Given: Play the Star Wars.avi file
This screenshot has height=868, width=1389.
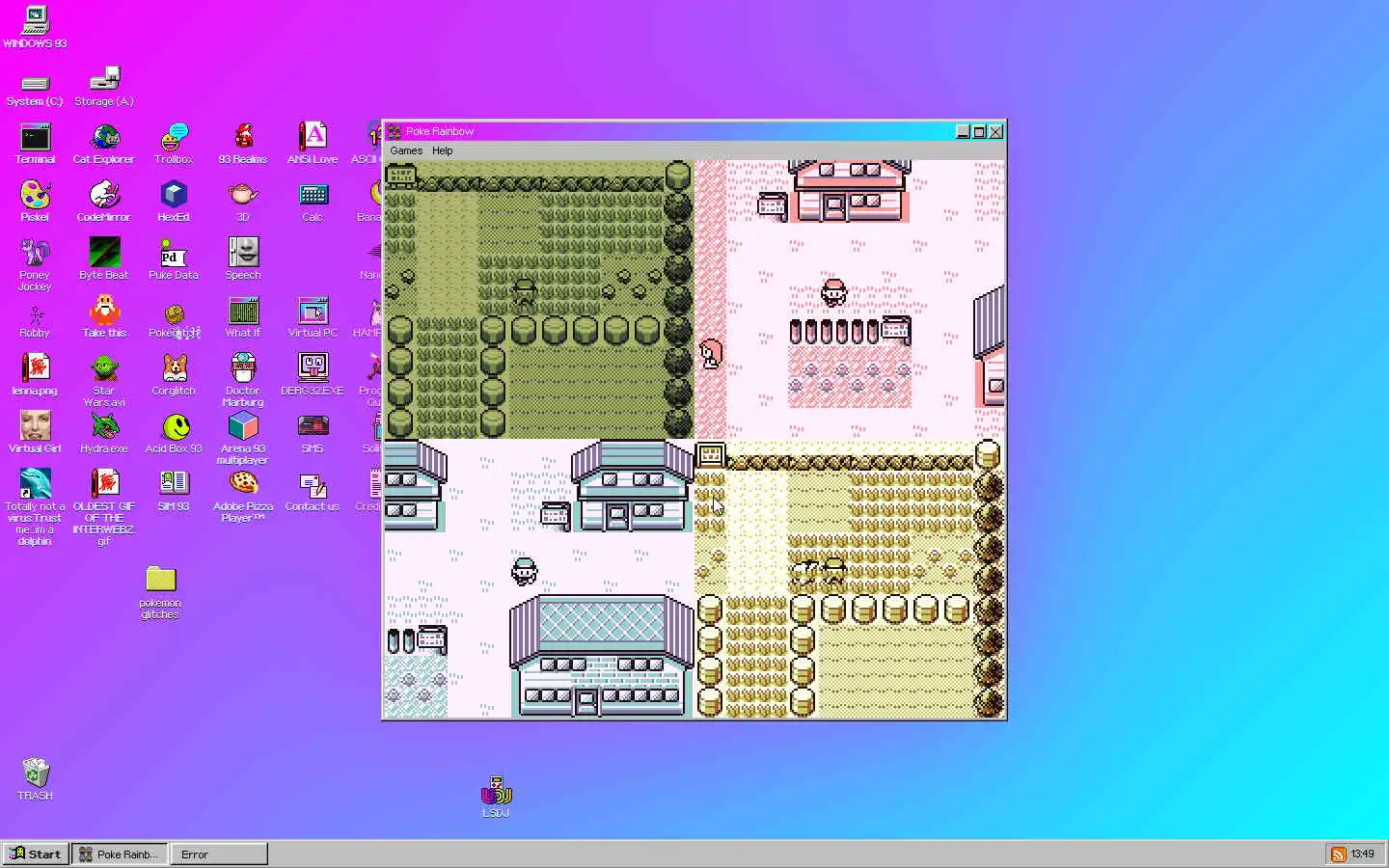Looking at the screenshot, I should (104, 381).
